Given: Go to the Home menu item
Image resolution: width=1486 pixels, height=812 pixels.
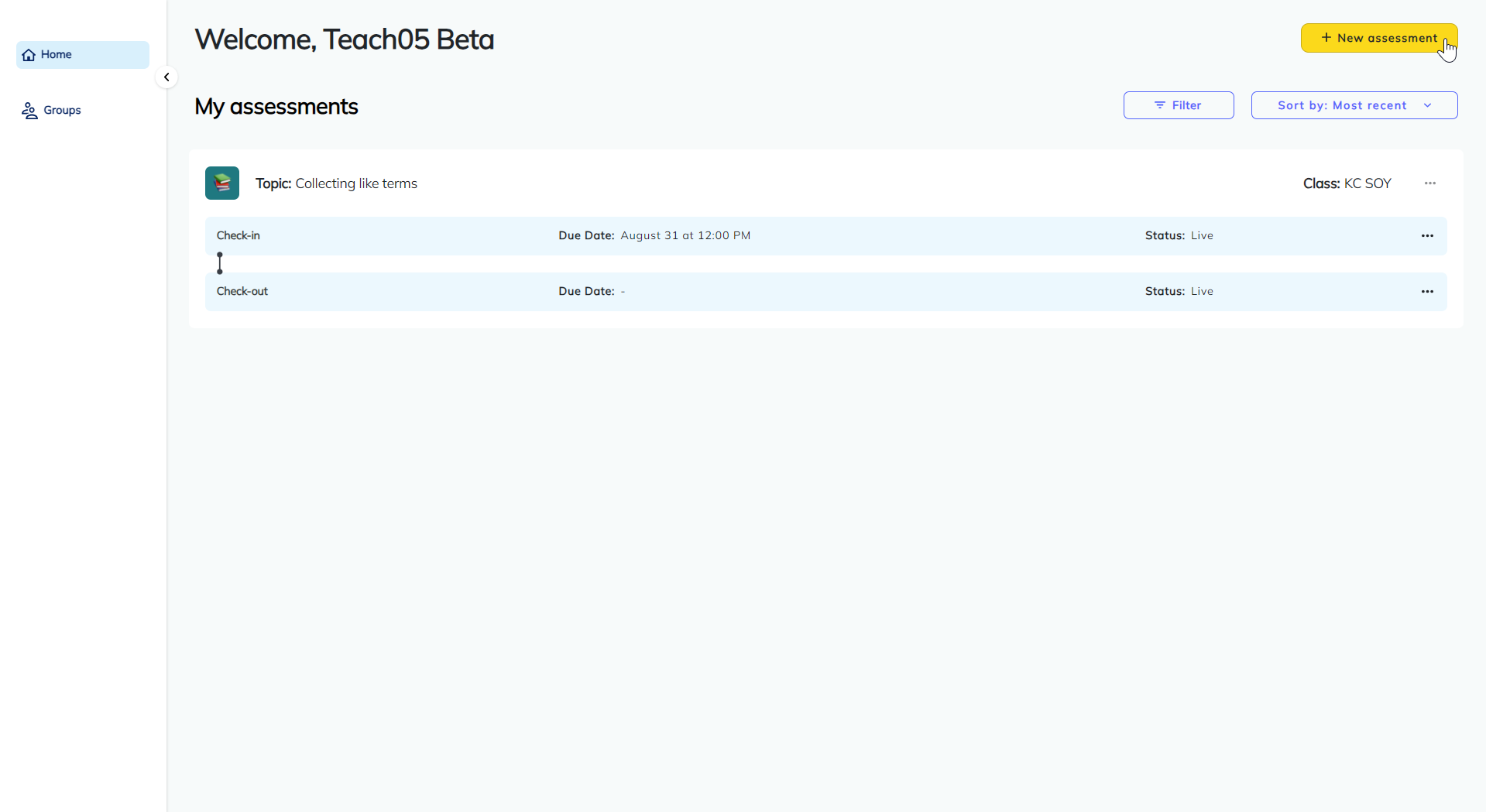Looking at the screenshot, I should pos(57,55).
